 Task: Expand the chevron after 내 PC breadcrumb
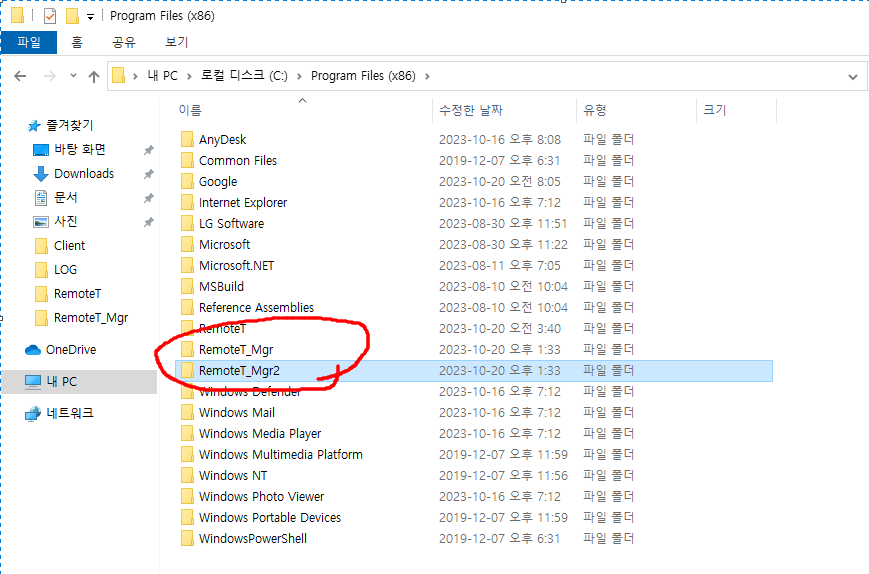[189, 76]
